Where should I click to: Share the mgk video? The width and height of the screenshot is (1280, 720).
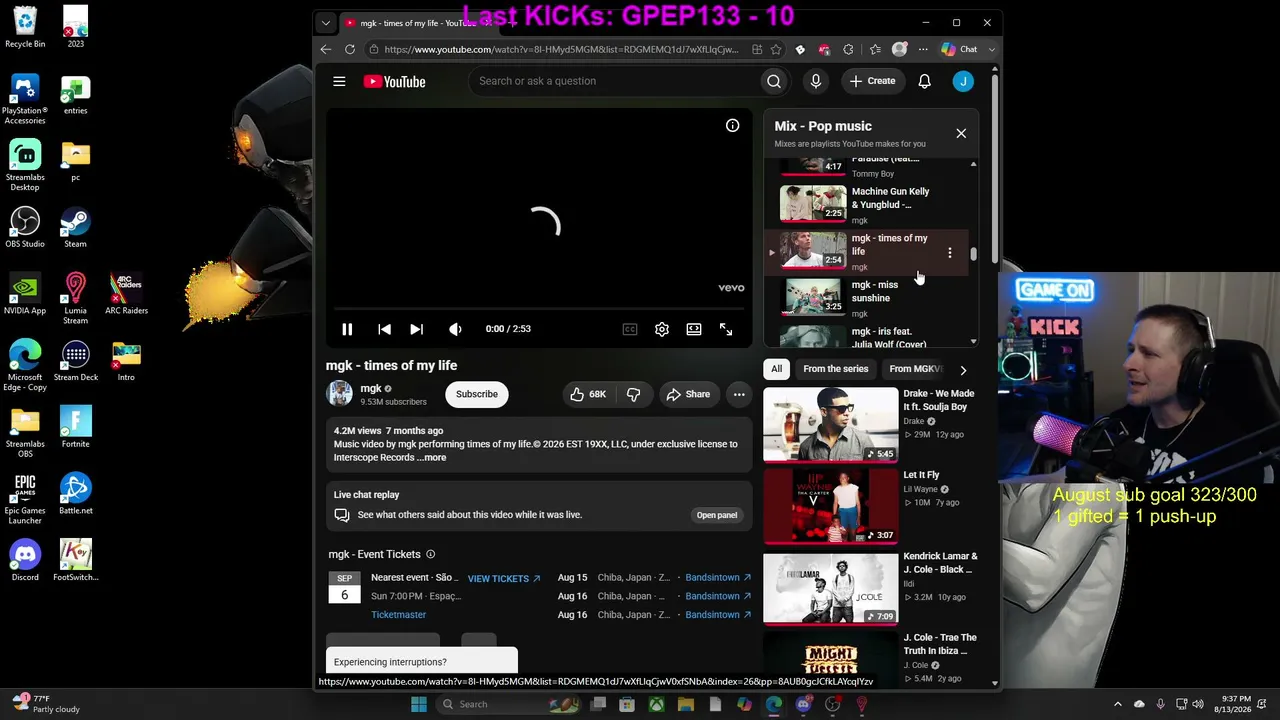(x=688, y=394)
